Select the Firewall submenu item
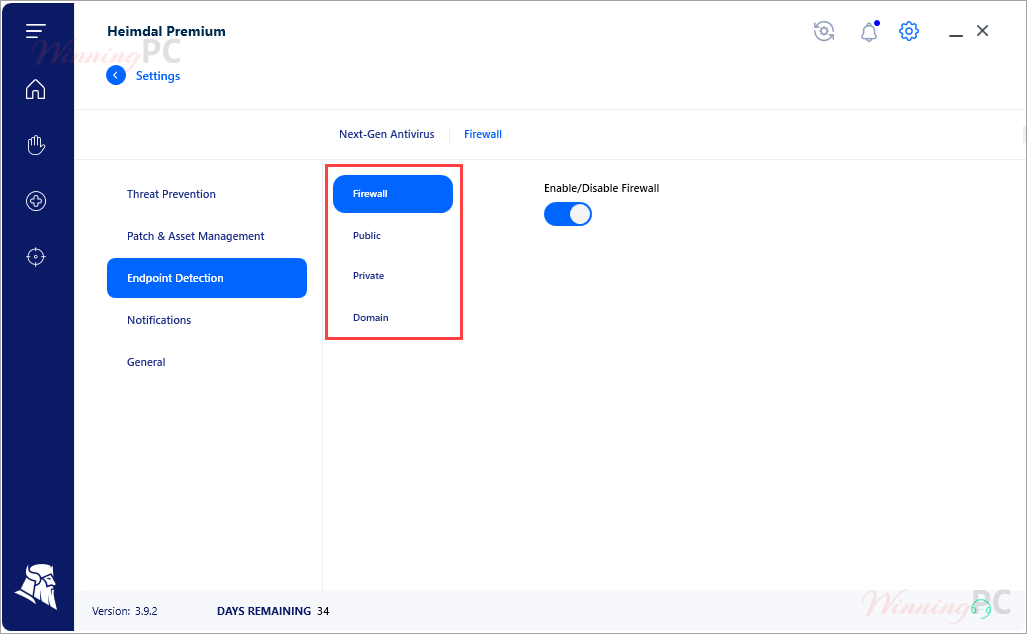The height and width of the screenshot is (634, 1027). [x=393, y=194]
